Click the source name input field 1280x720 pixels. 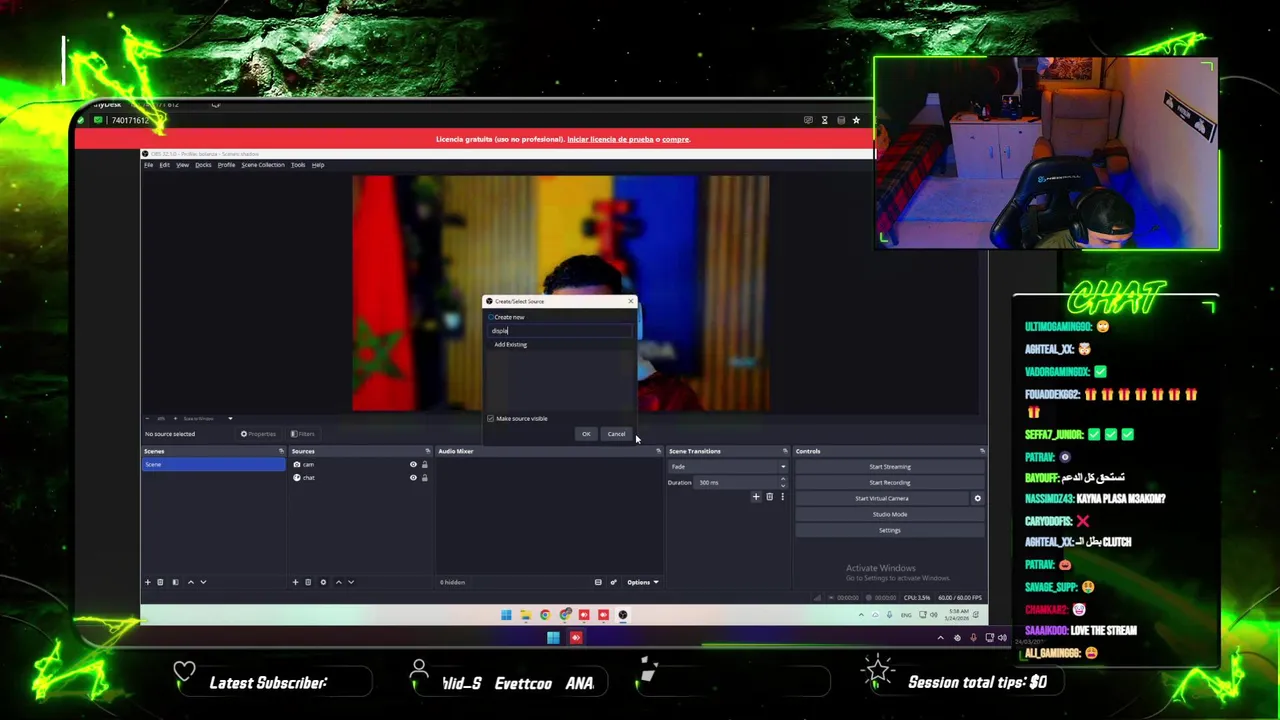(x=560, y=331)
